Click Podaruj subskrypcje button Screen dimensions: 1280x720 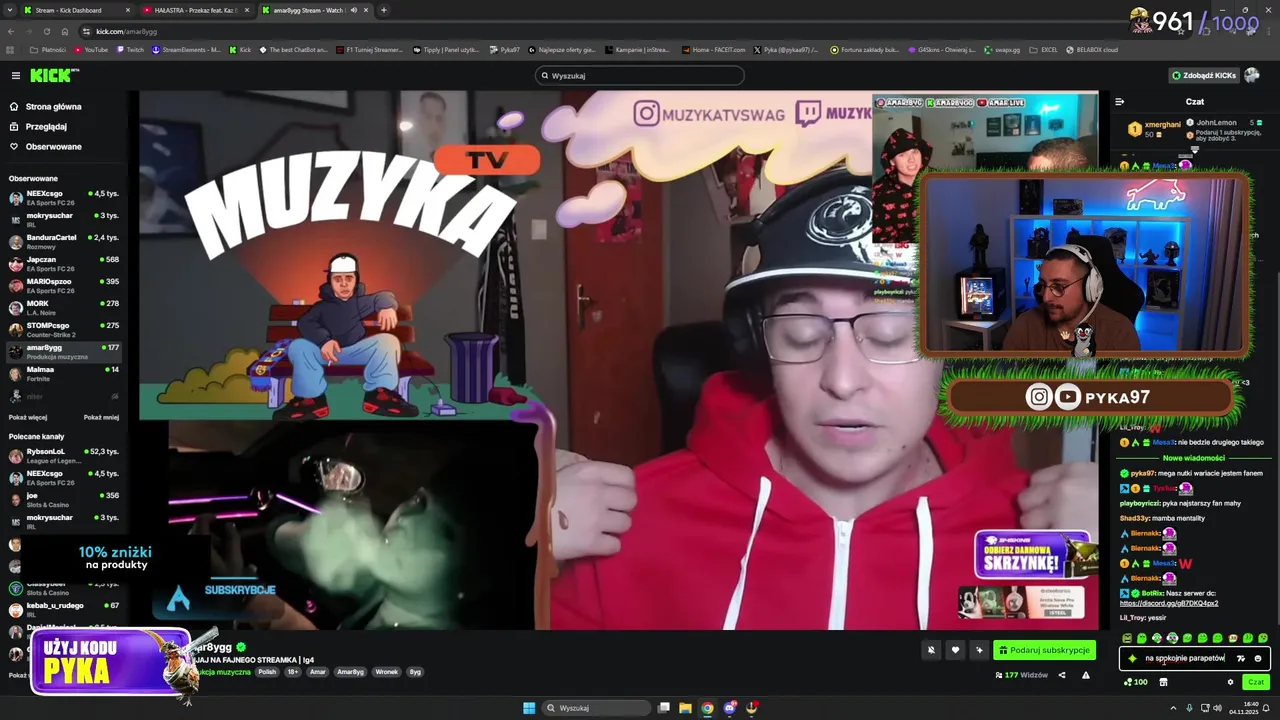1044,650
